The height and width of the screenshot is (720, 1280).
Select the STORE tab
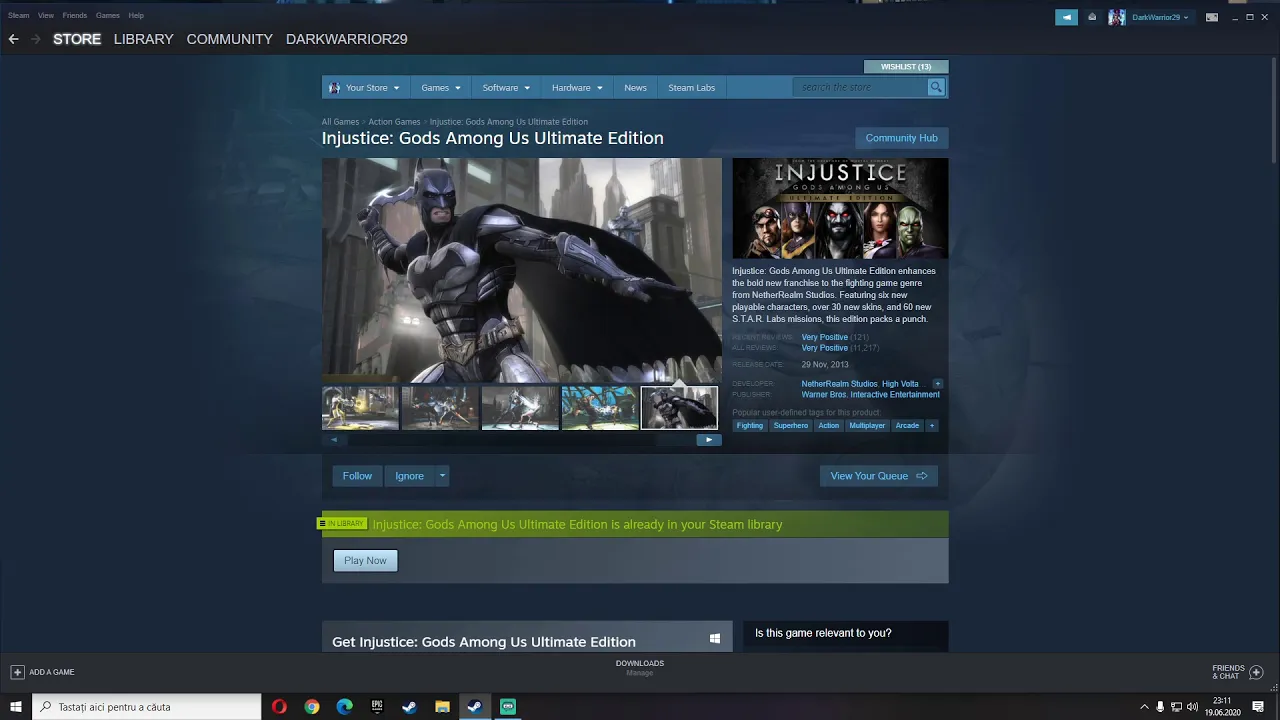[x=77, y=39]
